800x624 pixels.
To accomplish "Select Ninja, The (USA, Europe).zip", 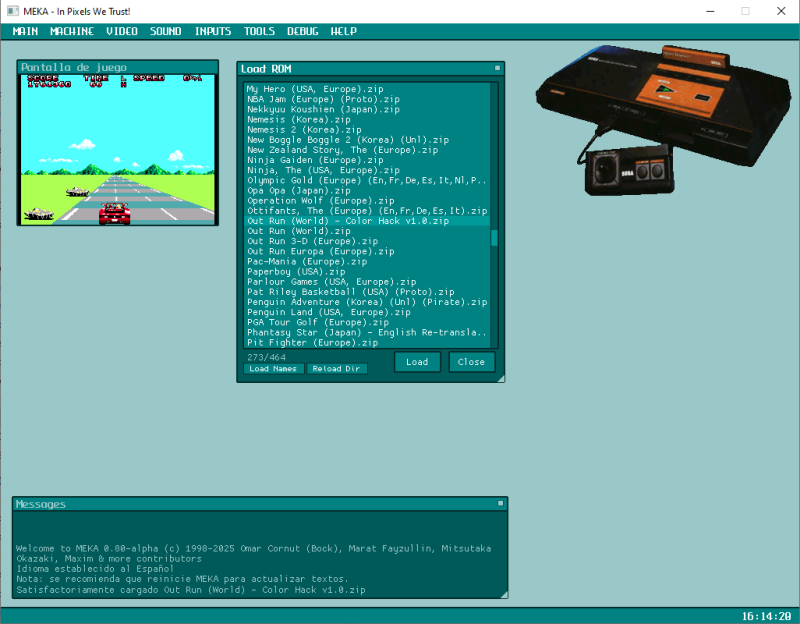I will pos(367,170).
